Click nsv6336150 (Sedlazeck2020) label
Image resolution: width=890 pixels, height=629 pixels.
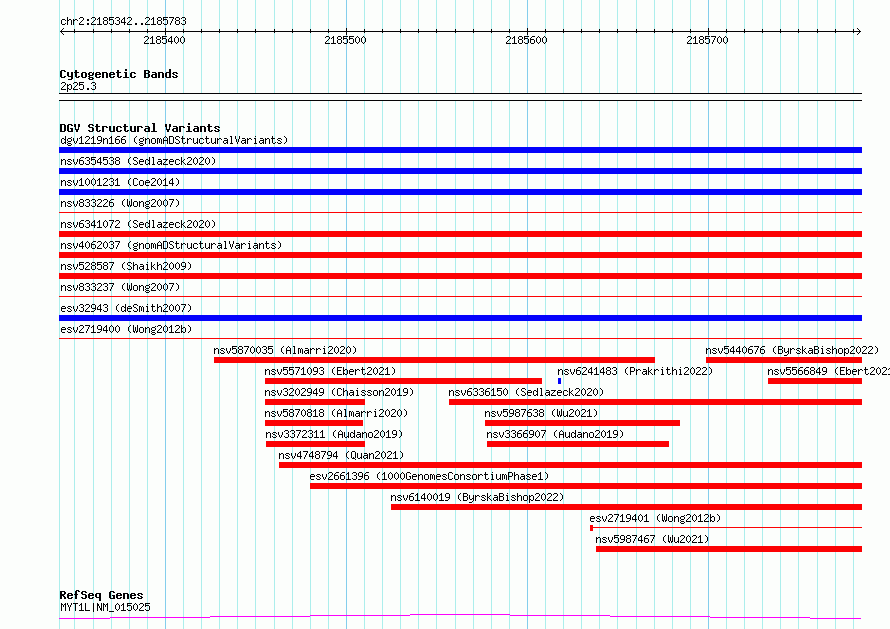click(526, 392)
